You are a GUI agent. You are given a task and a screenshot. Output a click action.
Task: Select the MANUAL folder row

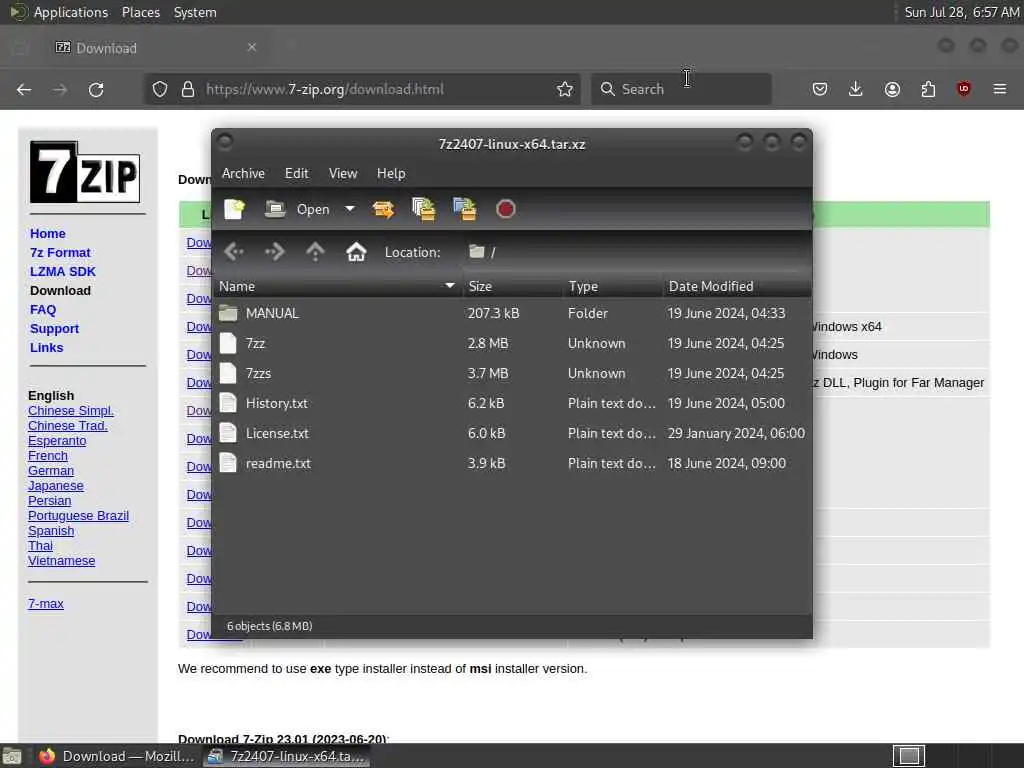click(x=512, y=313)
